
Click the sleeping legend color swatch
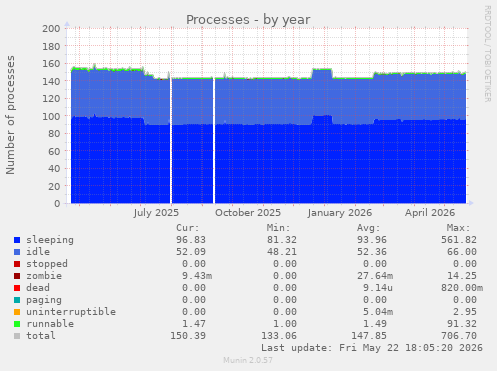point(17,240)
